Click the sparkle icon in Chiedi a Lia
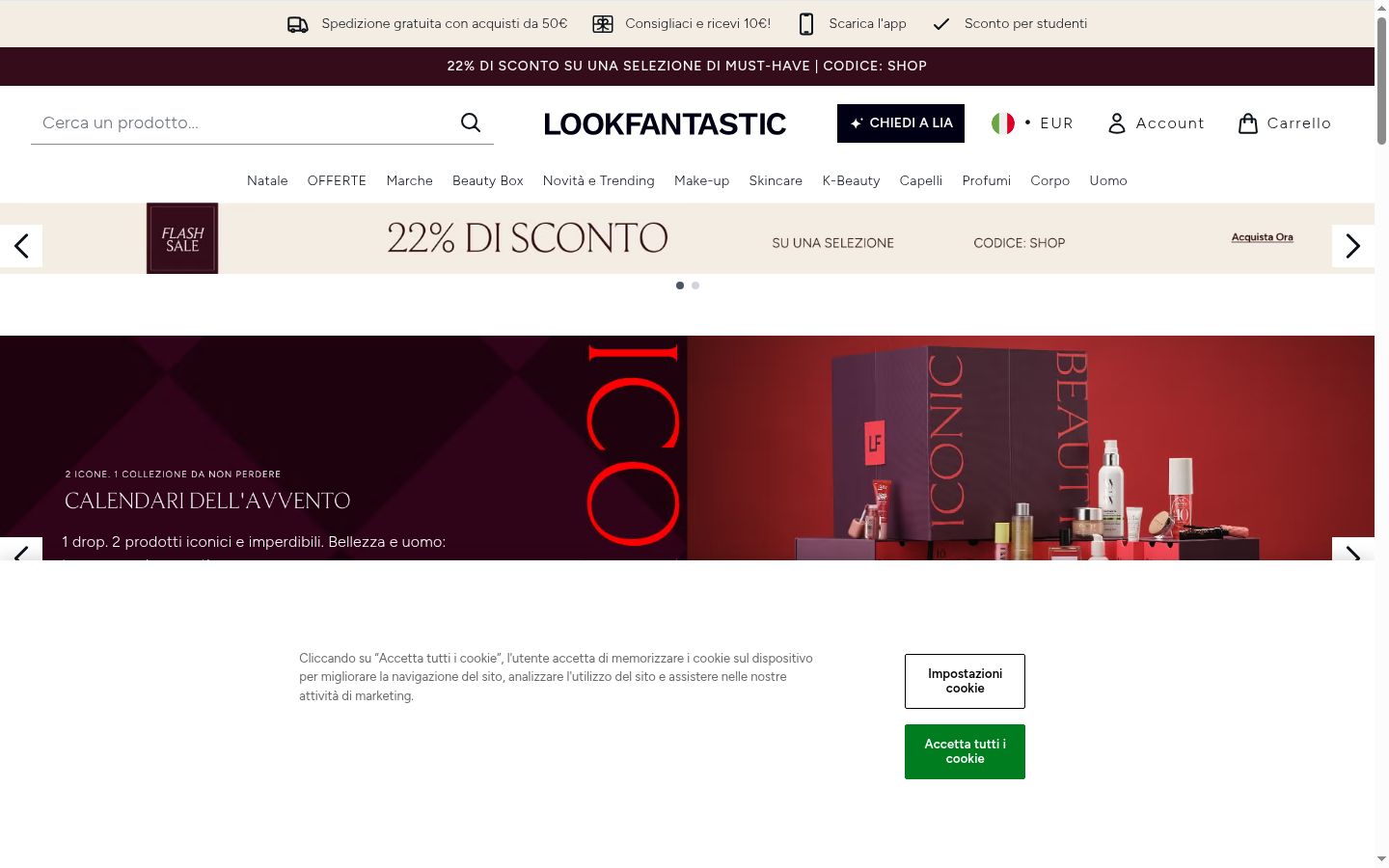 856,123
